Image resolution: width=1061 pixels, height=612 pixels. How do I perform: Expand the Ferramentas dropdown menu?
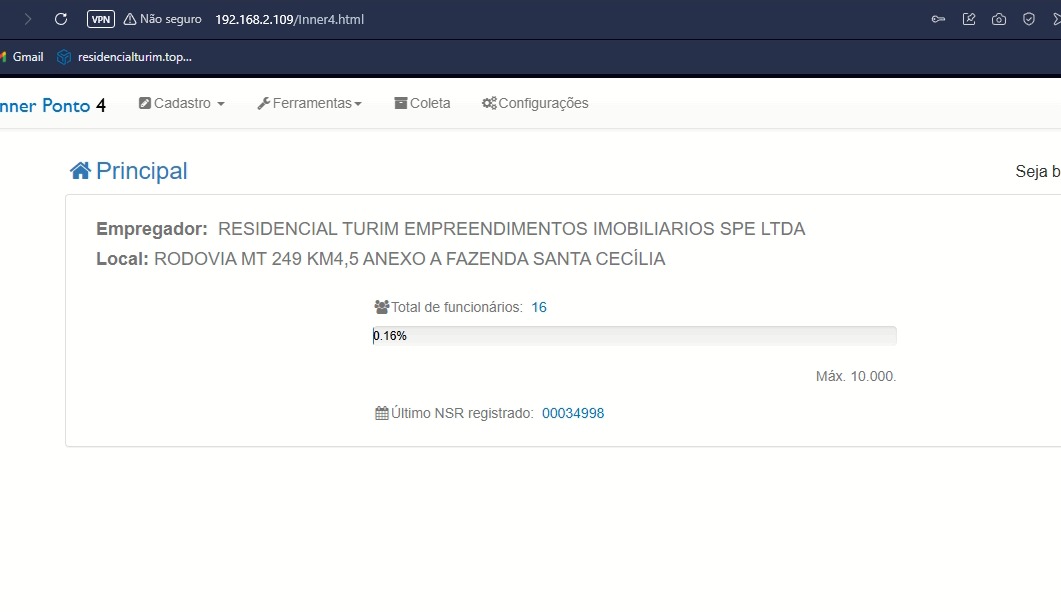[309, 103]
